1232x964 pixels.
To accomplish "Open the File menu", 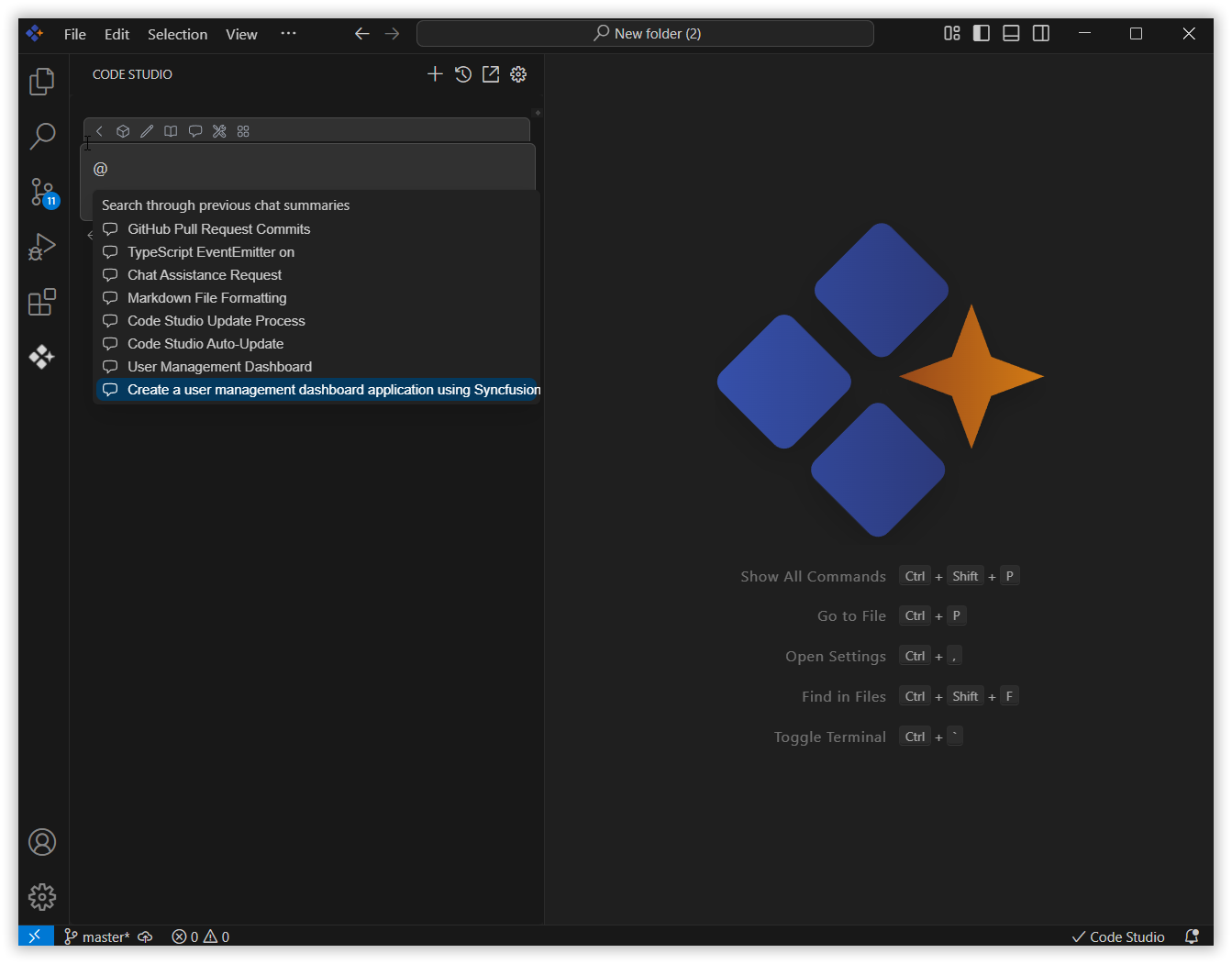I will (75, 34).
